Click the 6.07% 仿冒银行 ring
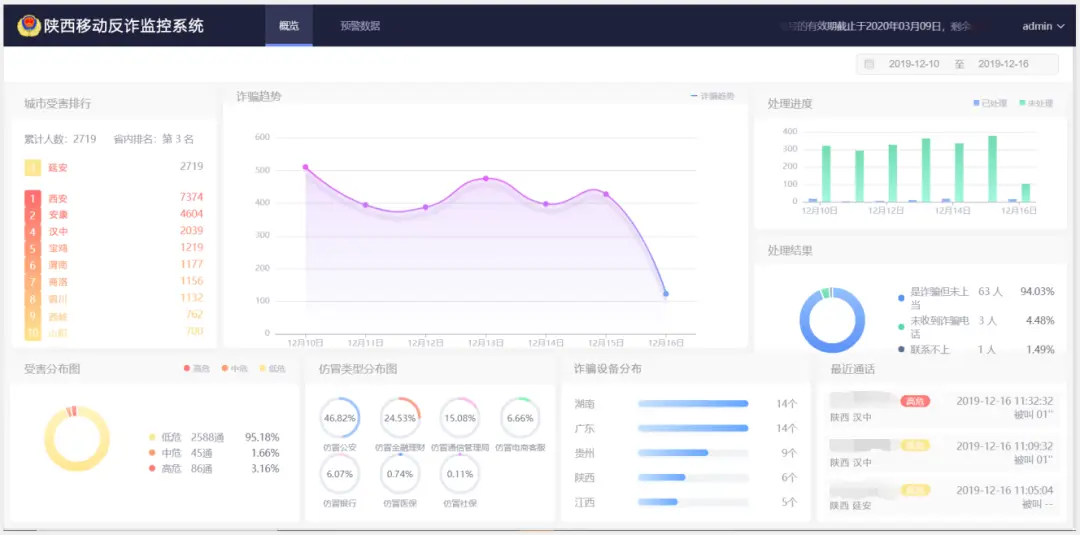Image resolution: width=1080 pixels, height=535 pixels. pyautogui.click(x=340, y=474)
